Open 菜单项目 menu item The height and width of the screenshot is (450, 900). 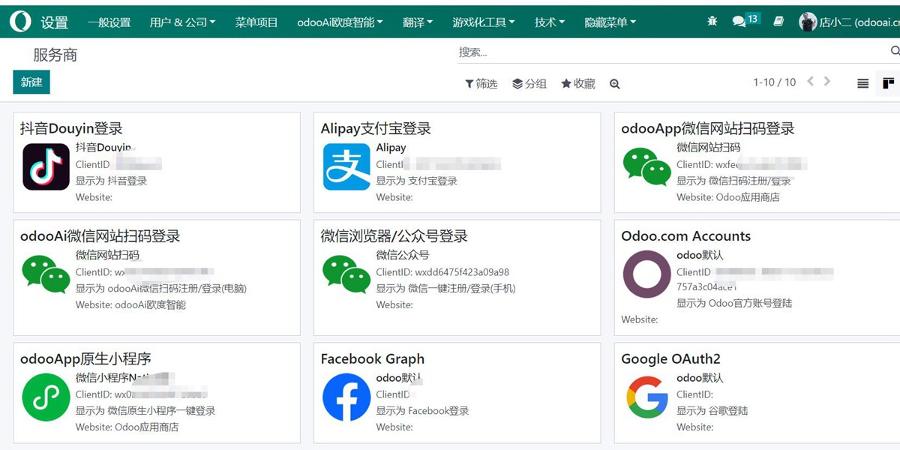(x=256, y=22)
